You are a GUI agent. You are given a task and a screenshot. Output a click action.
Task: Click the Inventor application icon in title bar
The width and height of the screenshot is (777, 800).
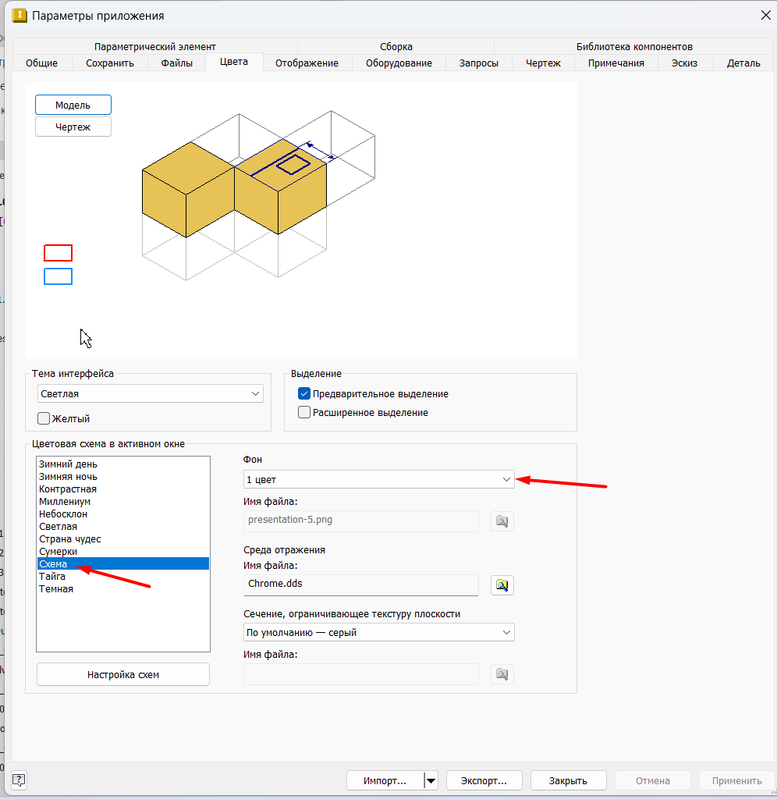[19, 15]
